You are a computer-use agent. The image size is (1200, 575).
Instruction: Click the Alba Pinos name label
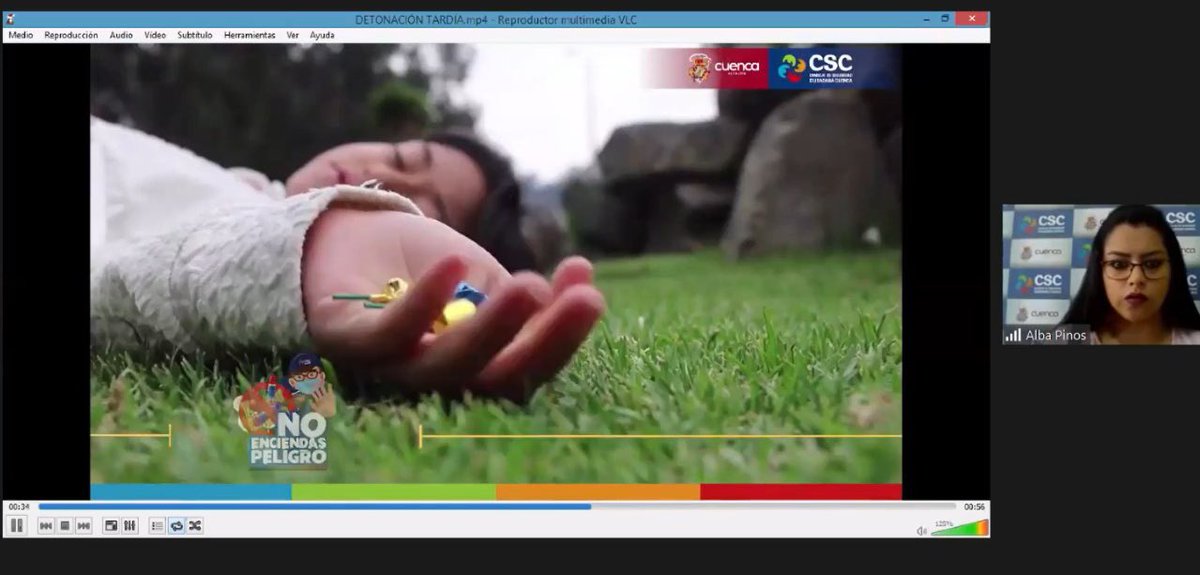click(1056, 336)
